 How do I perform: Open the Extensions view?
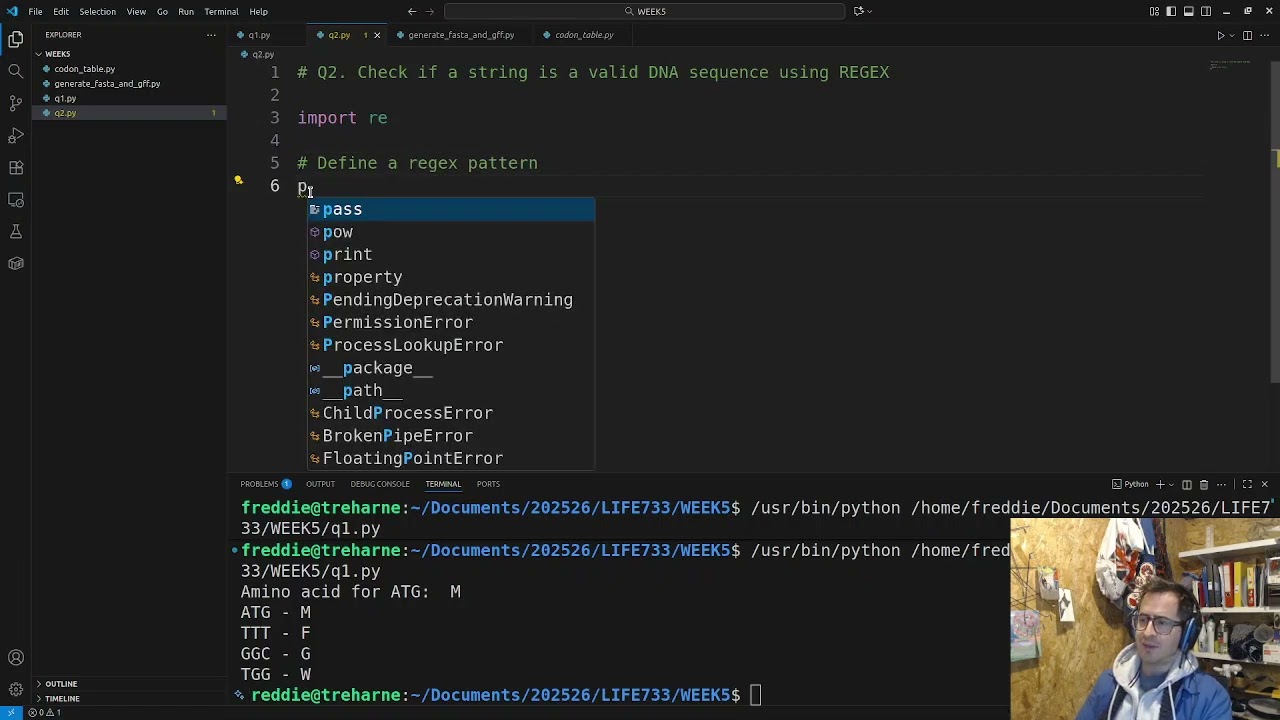click(16, 167)
